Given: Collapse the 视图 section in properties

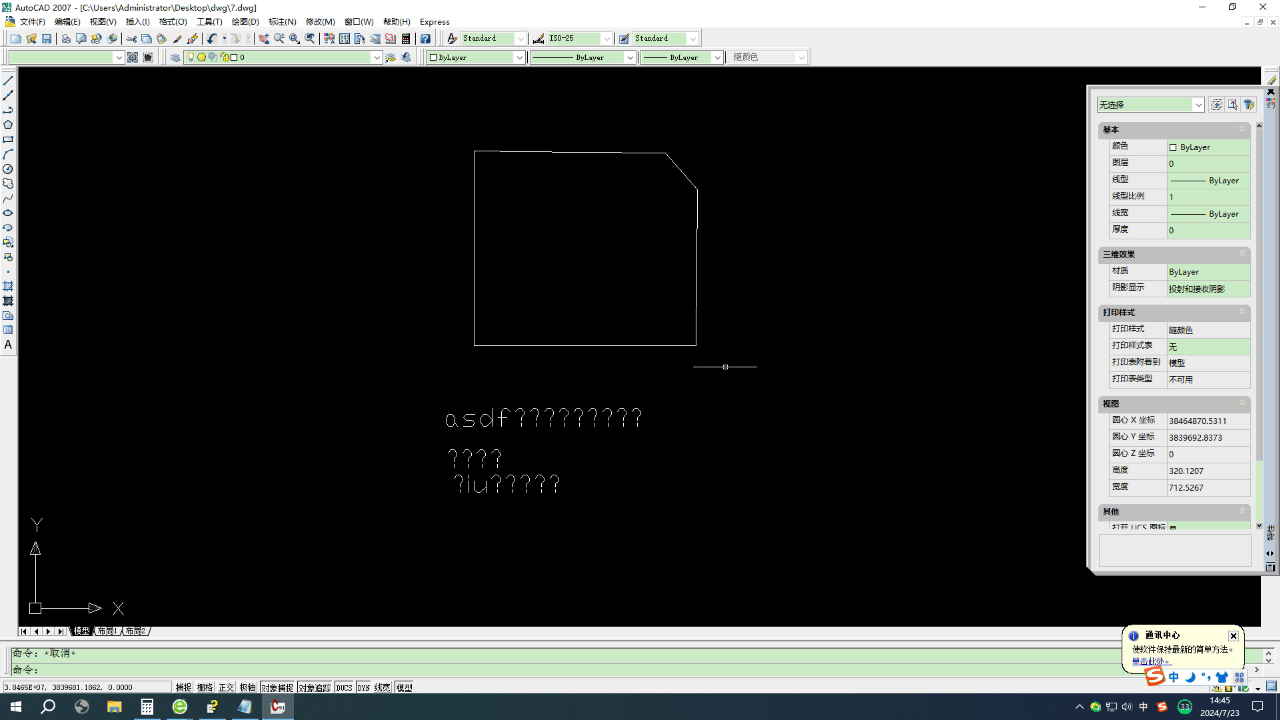Looking at the screenshot, I should click(1243, 404).
